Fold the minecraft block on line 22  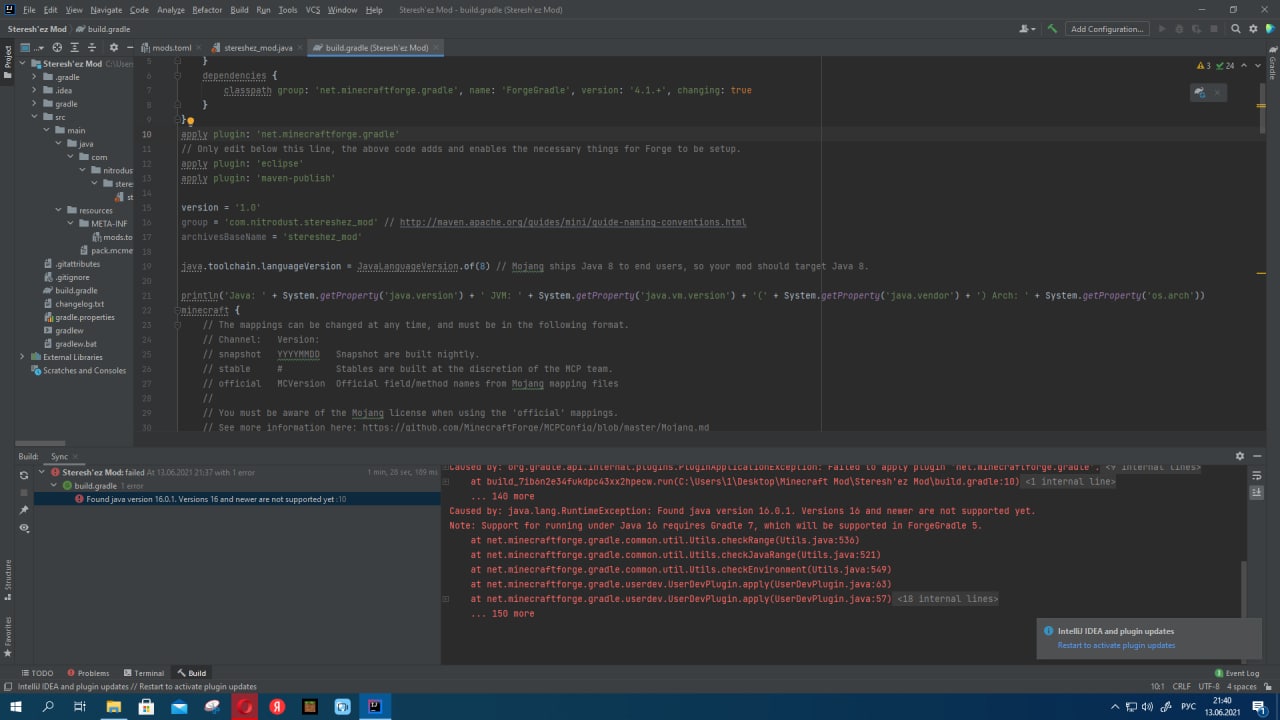point(176,311)
